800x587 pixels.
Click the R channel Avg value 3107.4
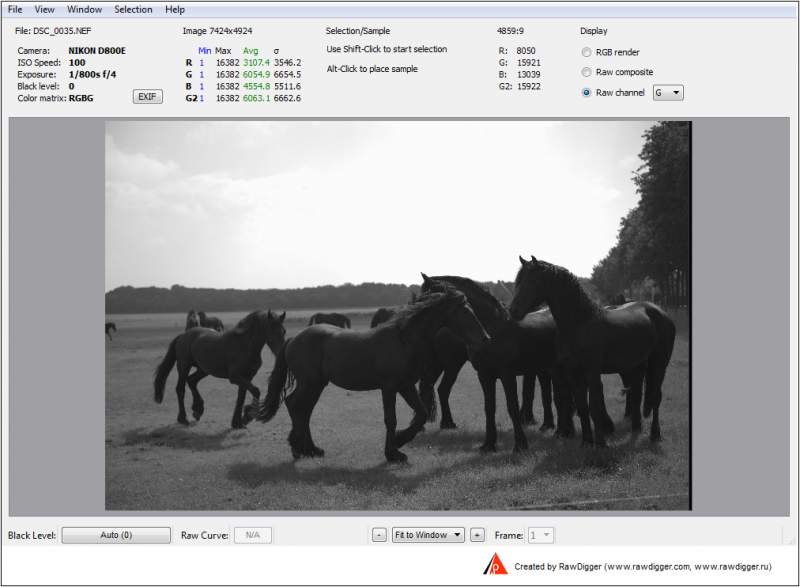coord(256,62)
